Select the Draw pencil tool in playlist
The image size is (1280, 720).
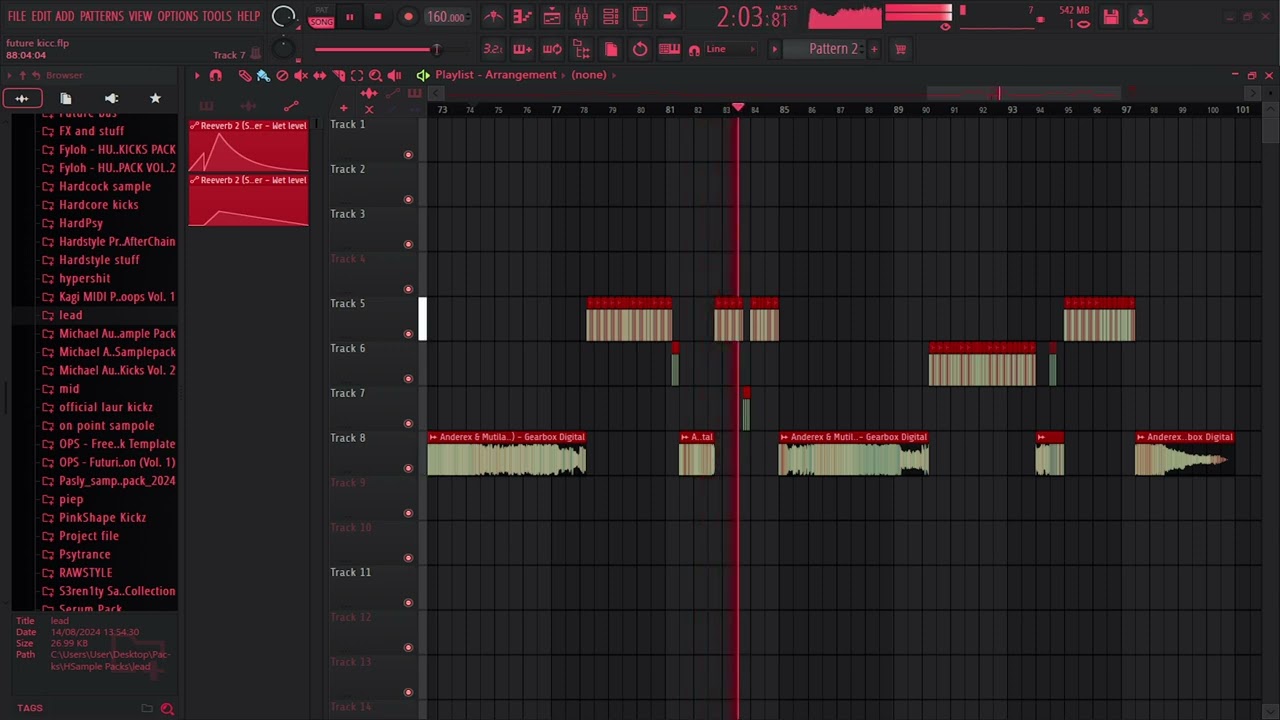(245, 75)
